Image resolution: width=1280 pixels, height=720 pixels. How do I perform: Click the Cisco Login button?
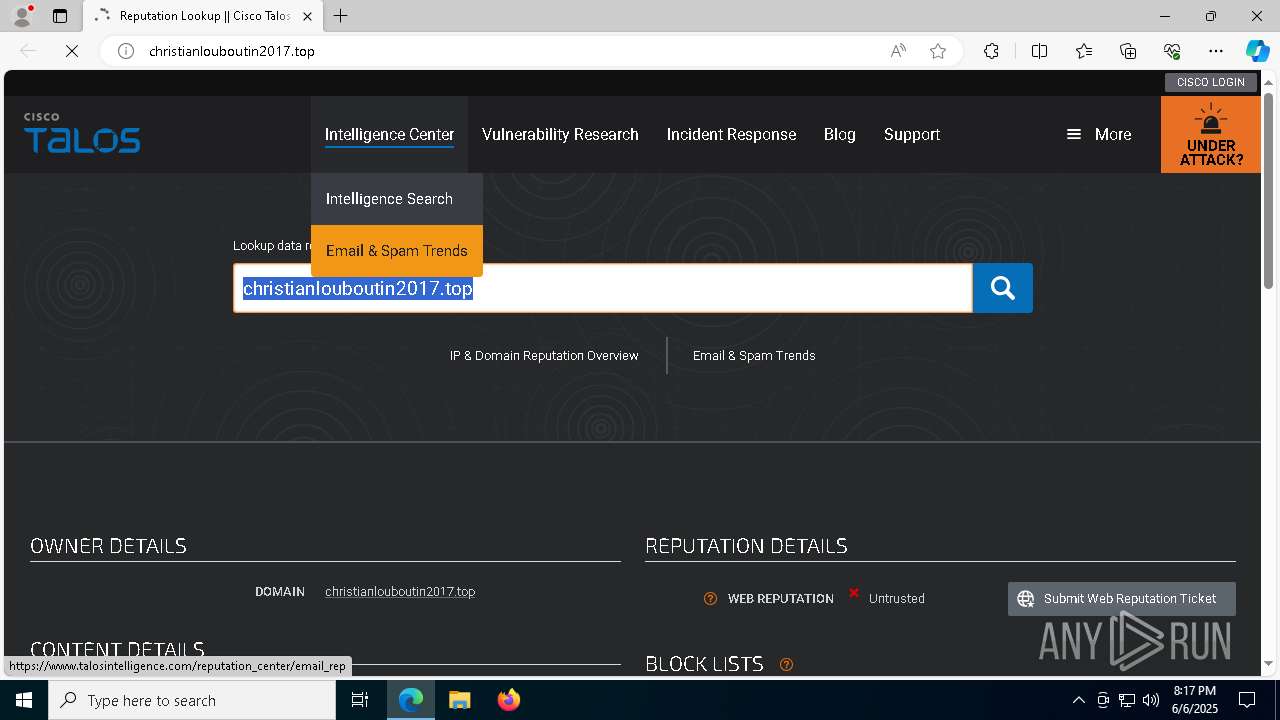[x=1211, y=82]
